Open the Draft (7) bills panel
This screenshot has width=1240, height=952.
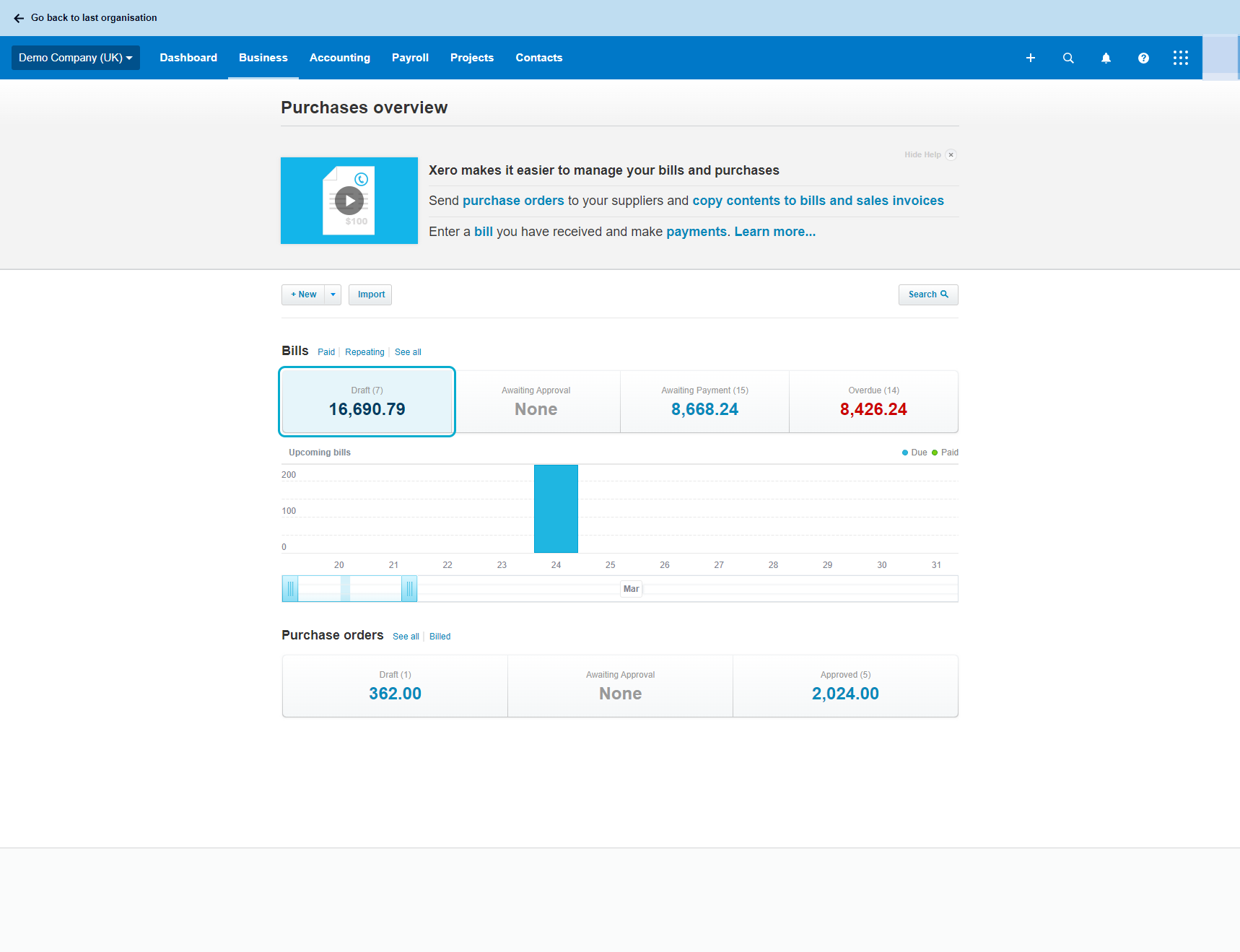point(367,402)
